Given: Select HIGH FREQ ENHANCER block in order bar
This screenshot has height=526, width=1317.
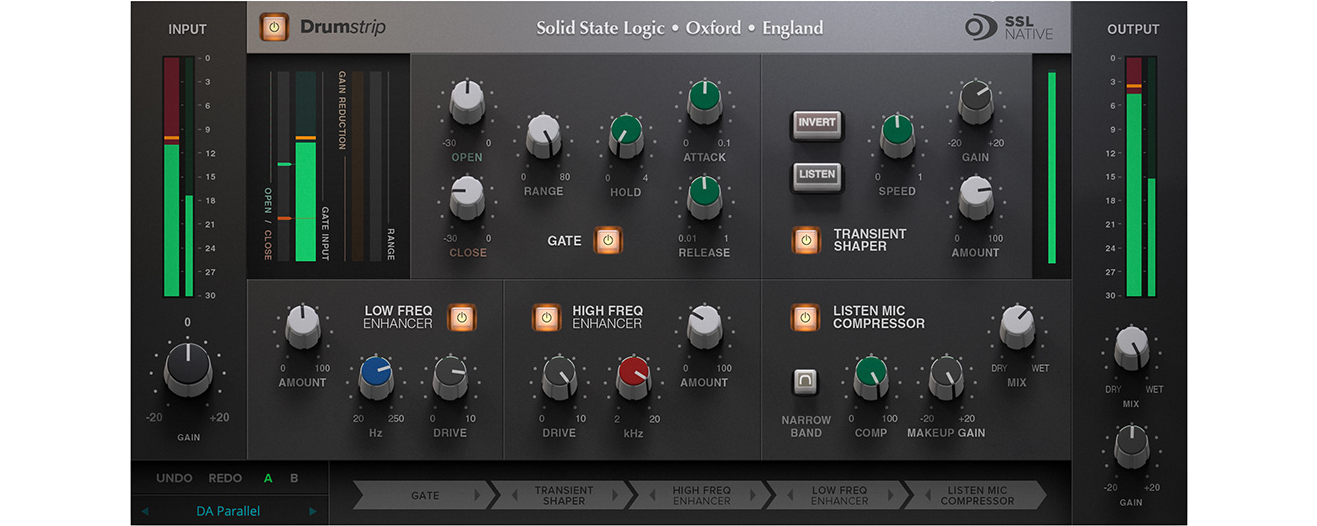Looking at the screenshot, I should tap(701, 495).
